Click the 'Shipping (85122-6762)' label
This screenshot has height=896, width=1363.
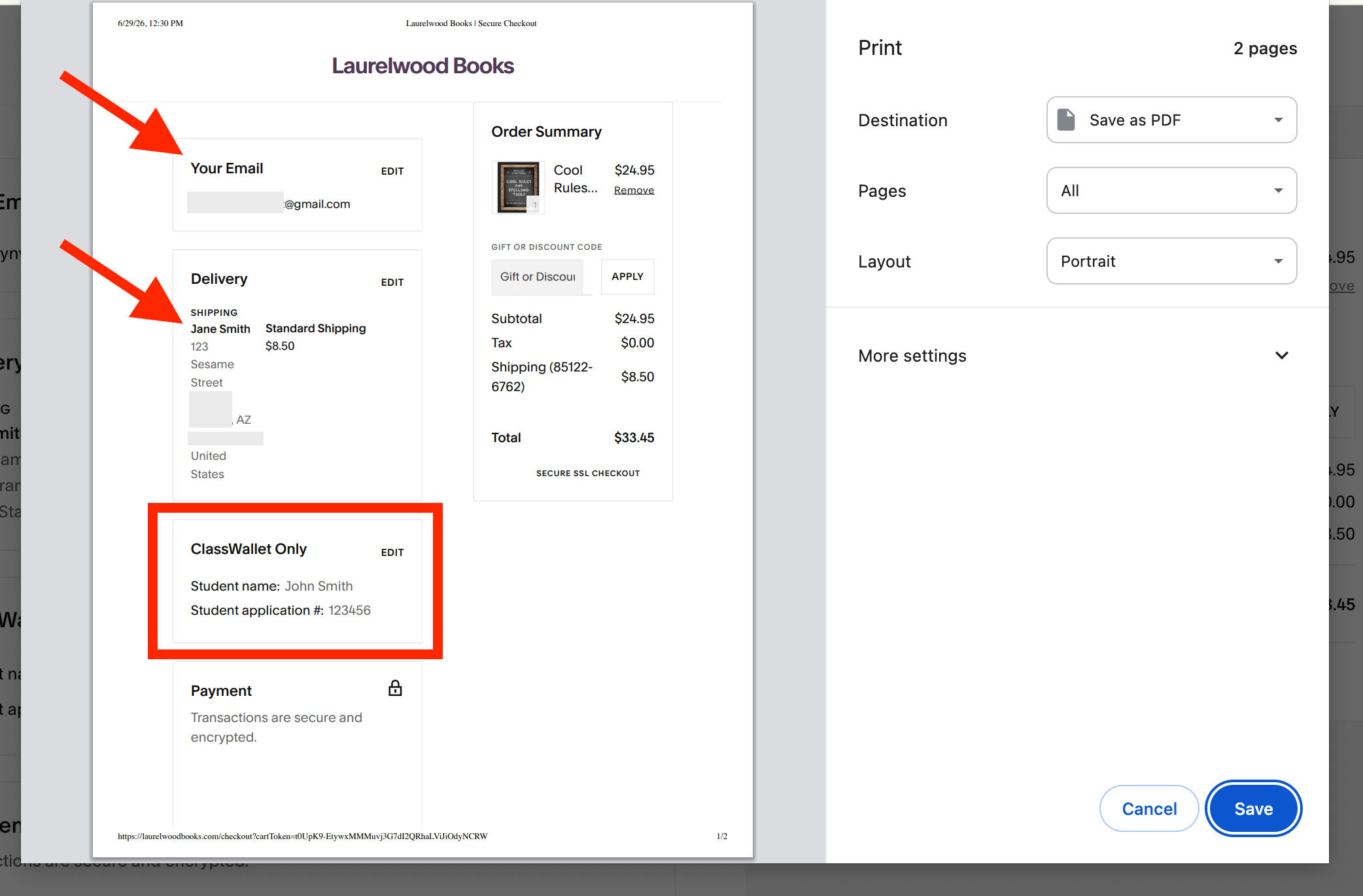pos(542,377)
